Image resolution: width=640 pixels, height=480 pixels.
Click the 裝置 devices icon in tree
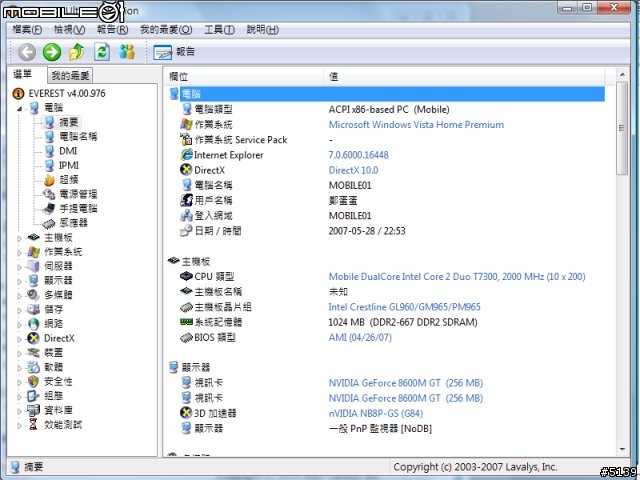coord(33,352)
